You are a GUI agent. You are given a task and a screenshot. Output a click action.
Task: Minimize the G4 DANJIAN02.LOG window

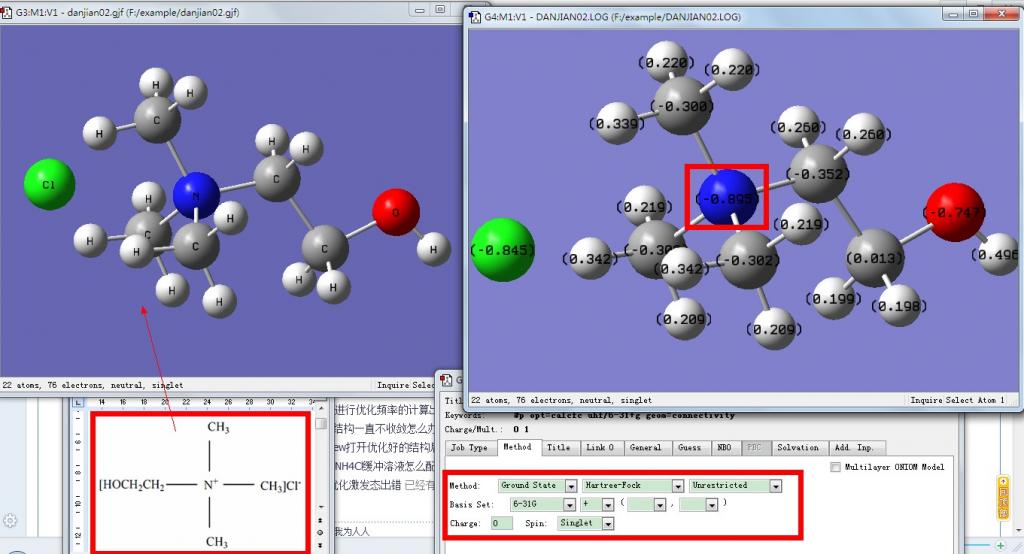(954, 14)
